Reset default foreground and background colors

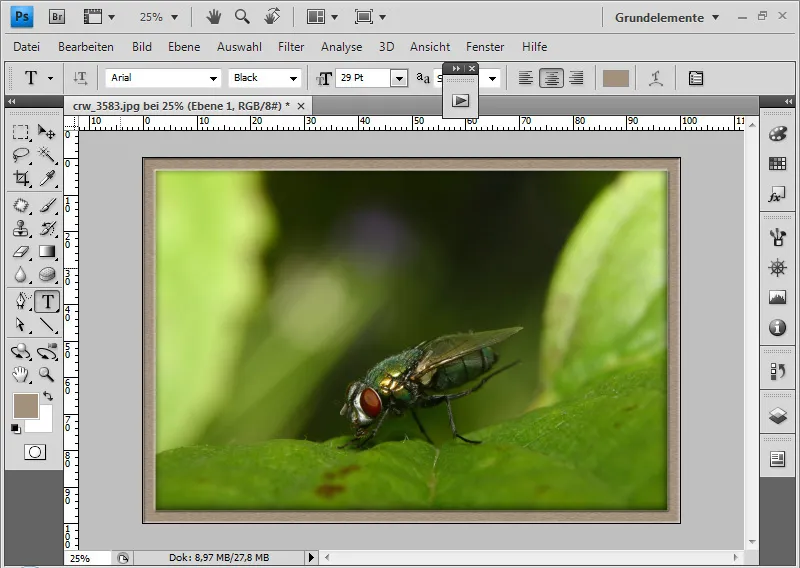[16, 429]
